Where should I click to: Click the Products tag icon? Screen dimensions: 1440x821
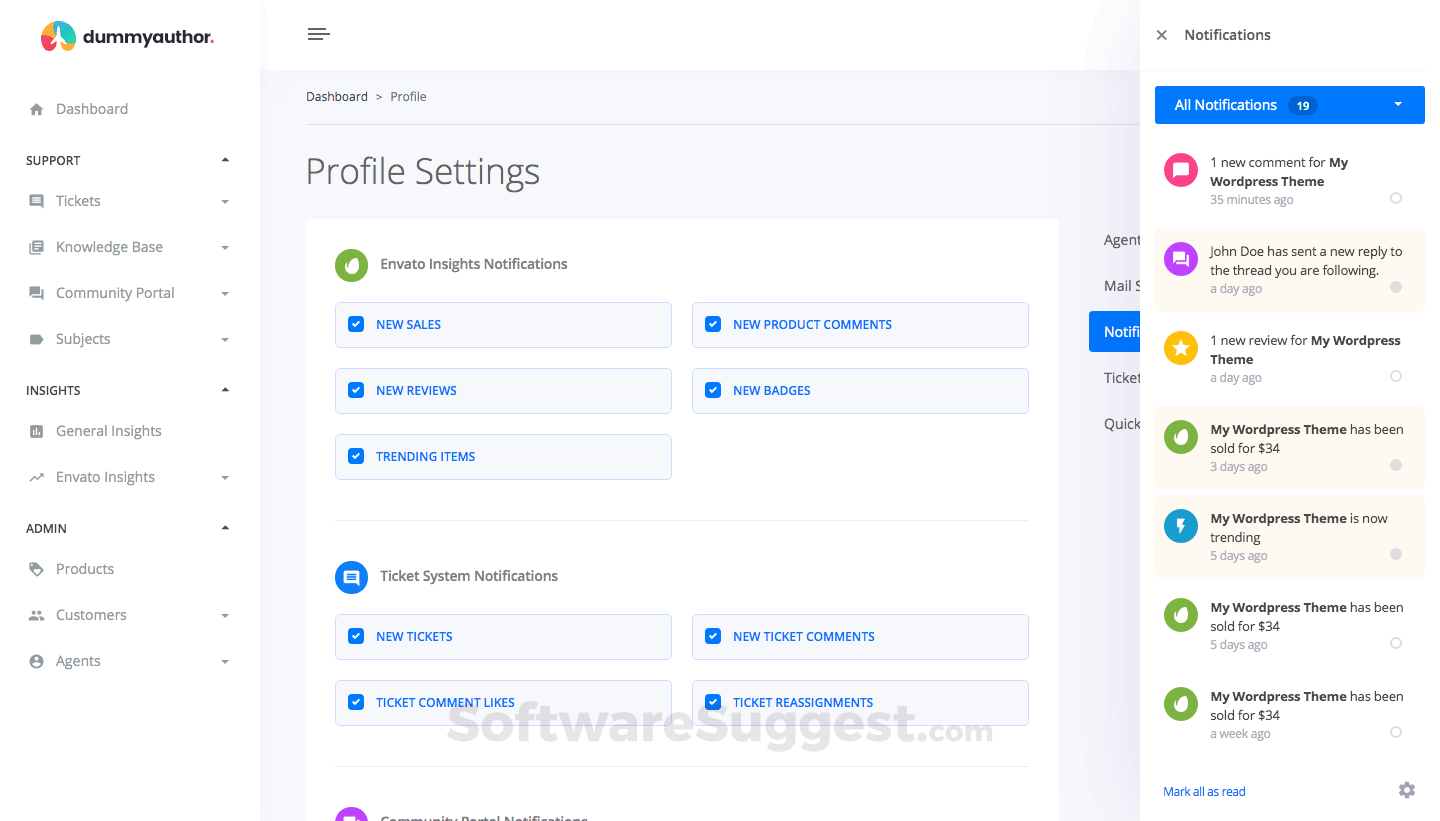[37, 569]
